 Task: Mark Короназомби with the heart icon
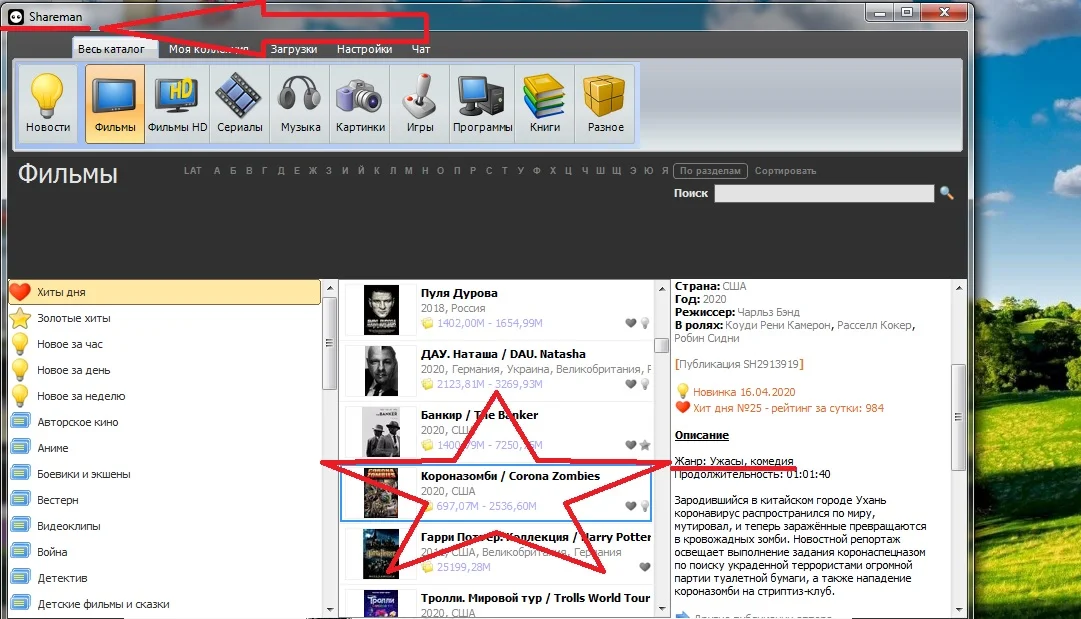point(630,507)
